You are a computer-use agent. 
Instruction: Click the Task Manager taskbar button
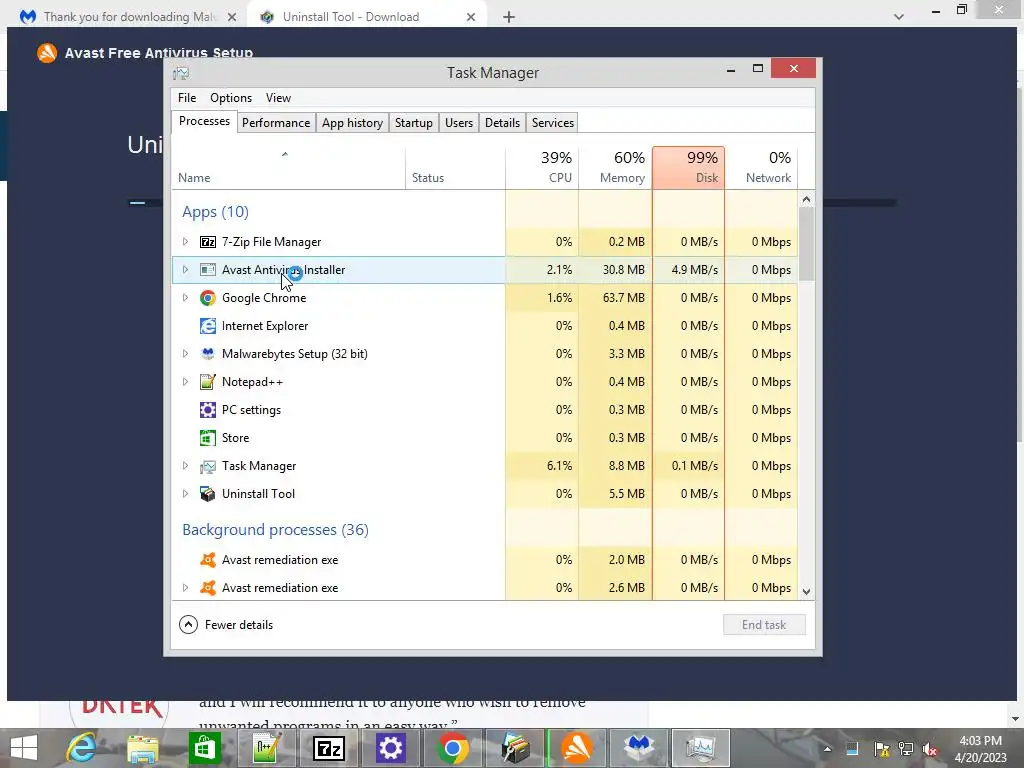(701, 748)
